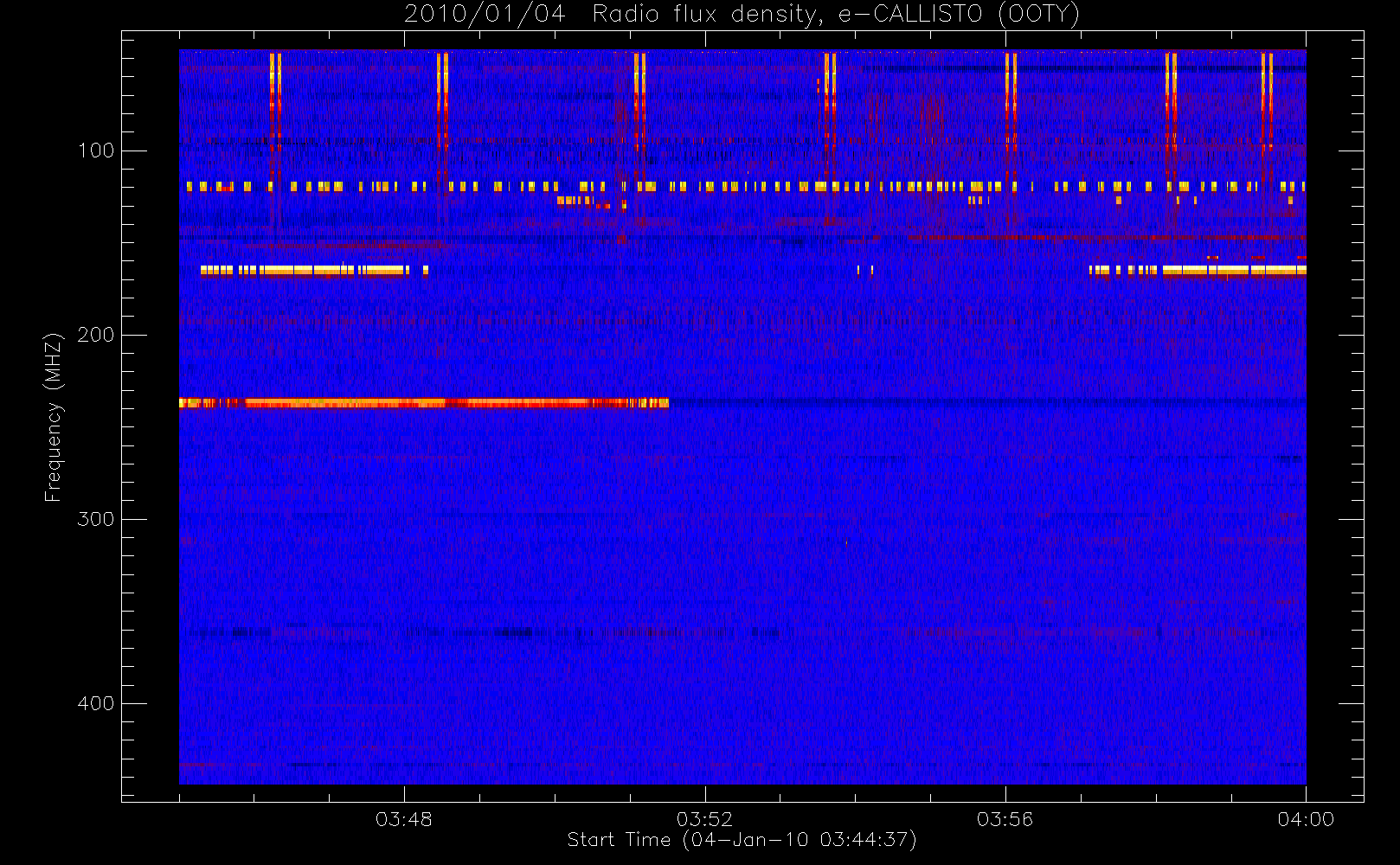Click the 300 MHz tick label

tap(95, 519)
